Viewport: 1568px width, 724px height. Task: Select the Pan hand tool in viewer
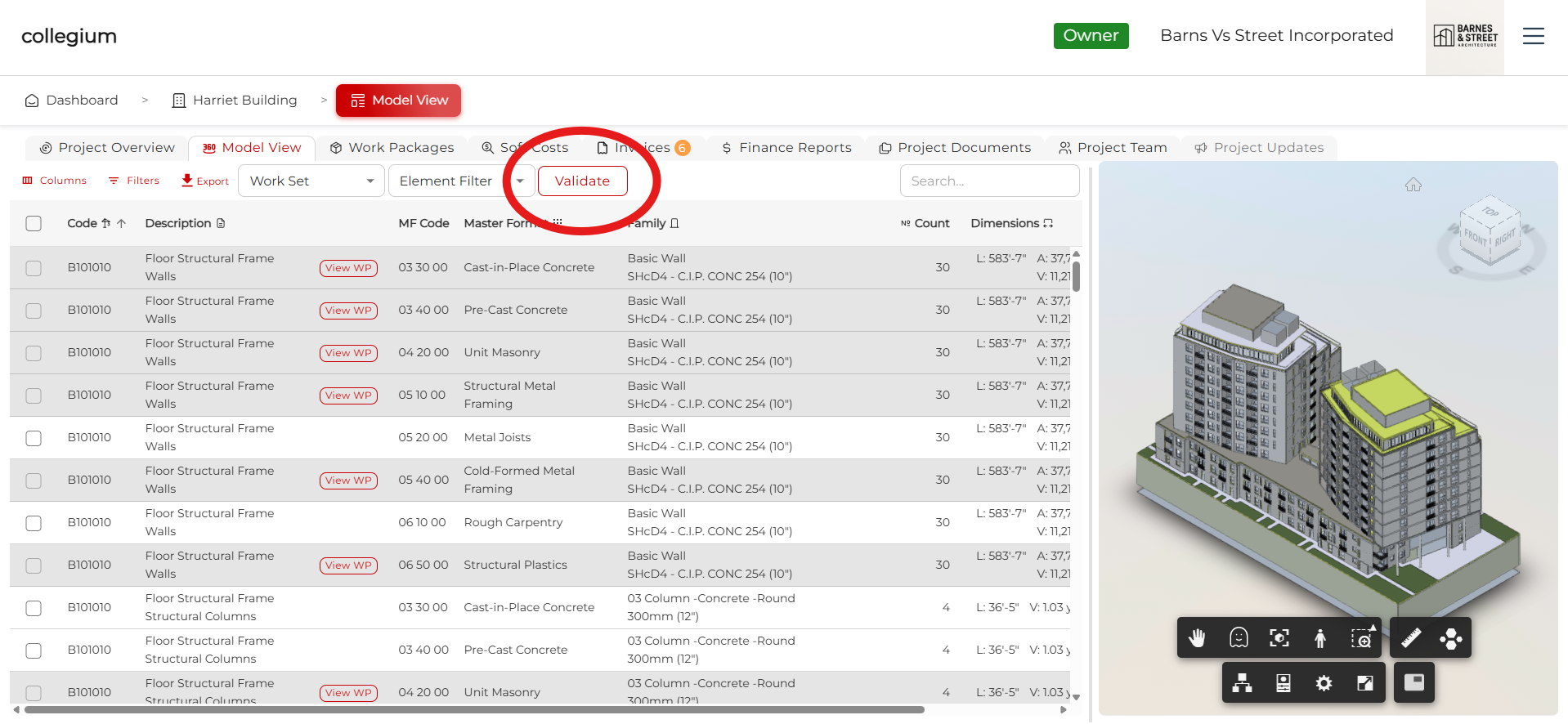(x=1197, y=637)
